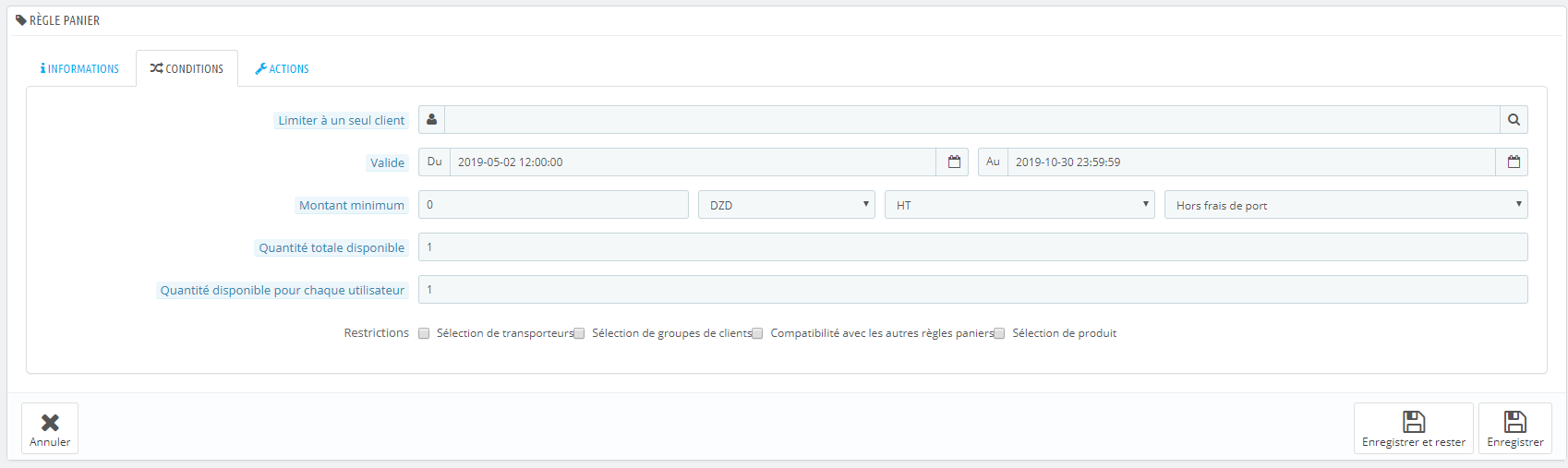Open calendar picker for the Du date
Viewport: 1568px width, 468px height.
click(954, 162)
